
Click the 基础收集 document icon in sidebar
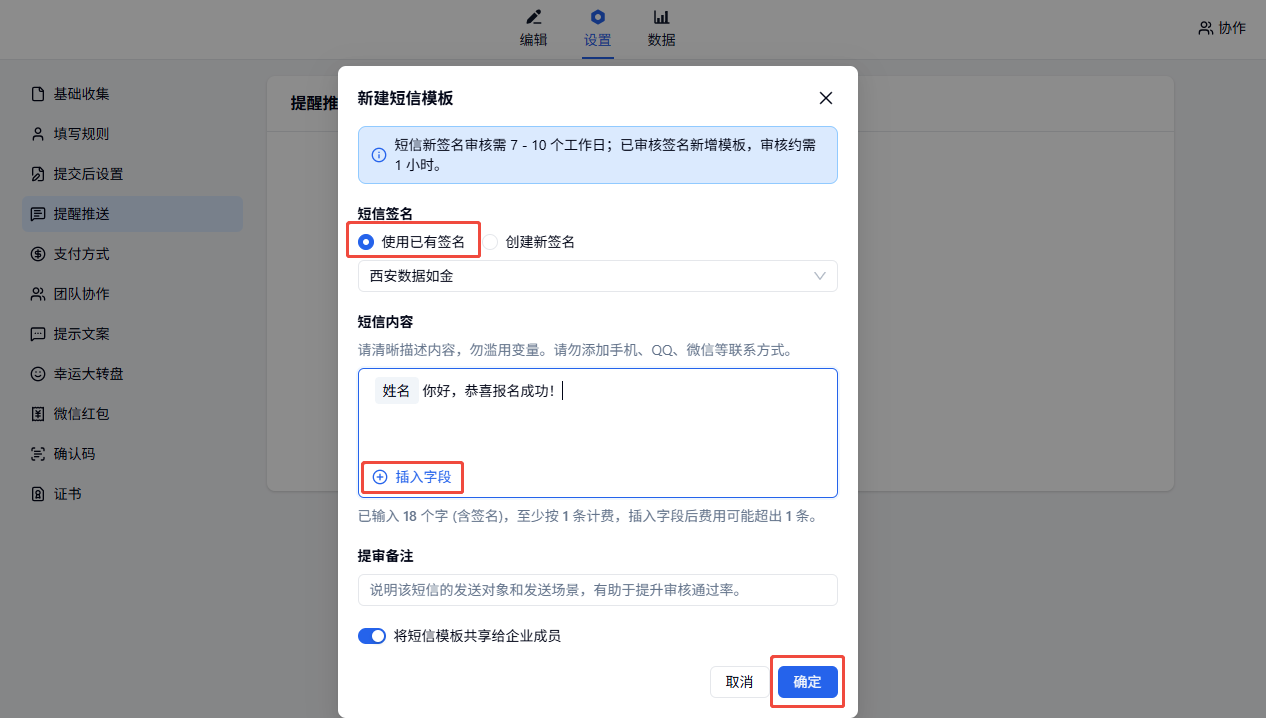[x=38, y=94]
